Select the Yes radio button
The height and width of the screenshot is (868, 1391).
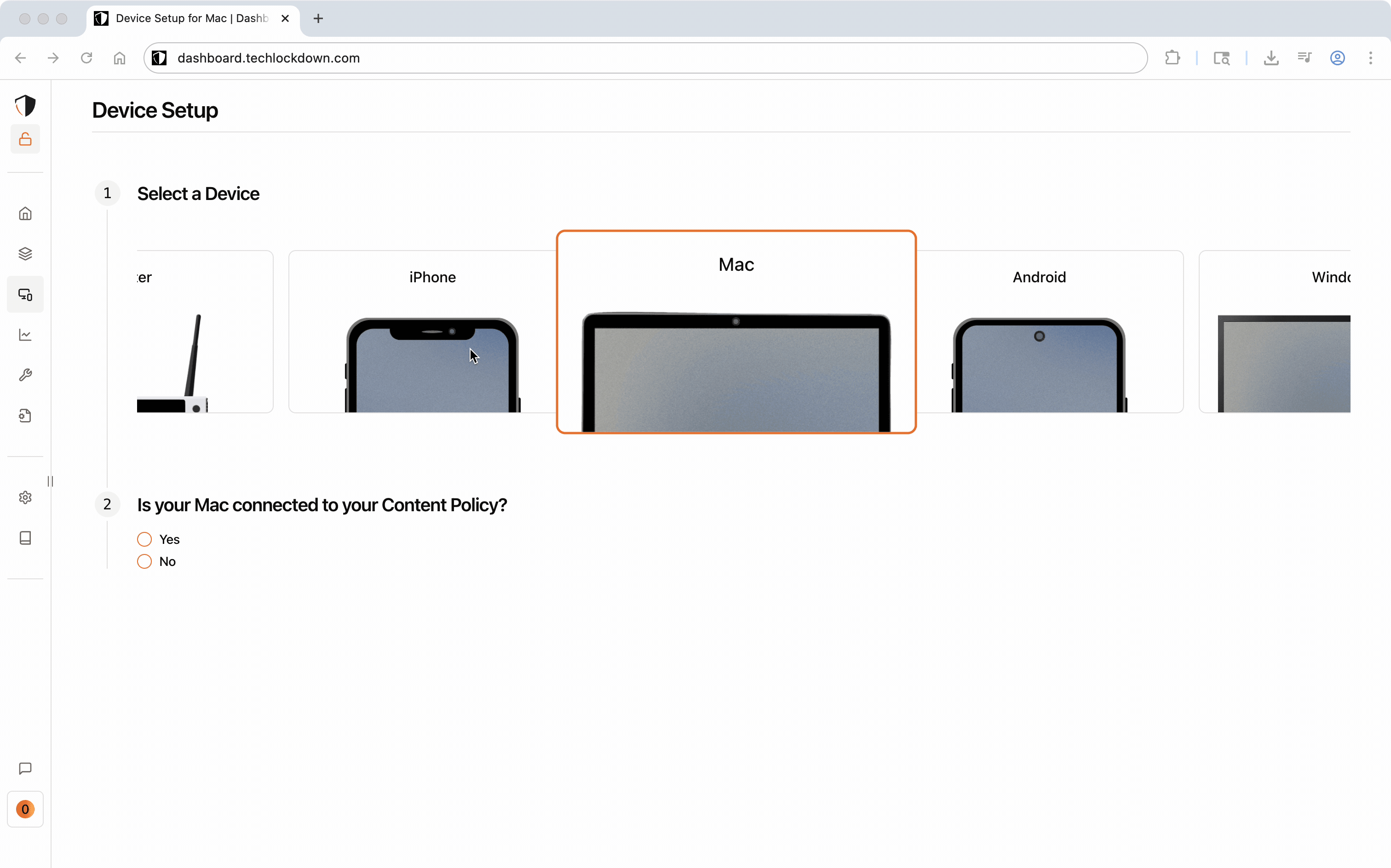point(145,539)
